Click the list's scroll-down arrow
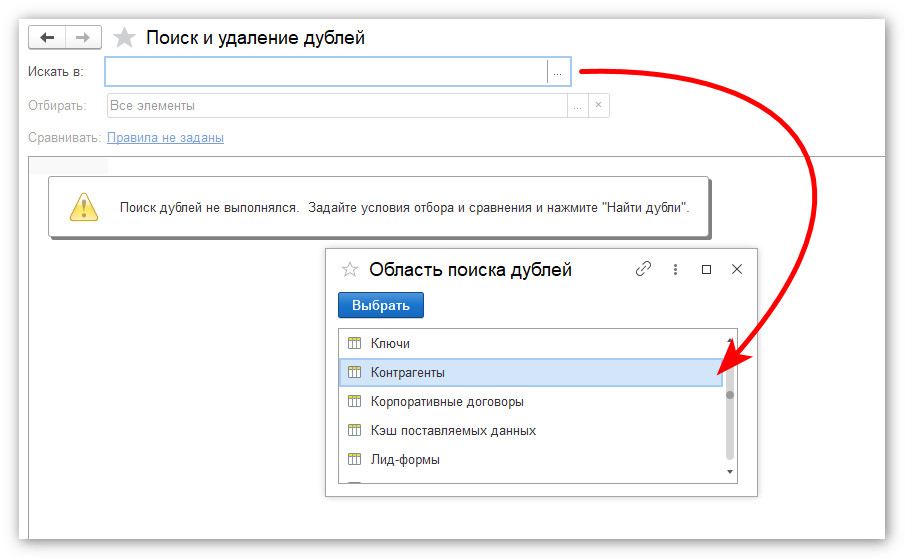The image size is (905, 559). [x=730, y=472]
